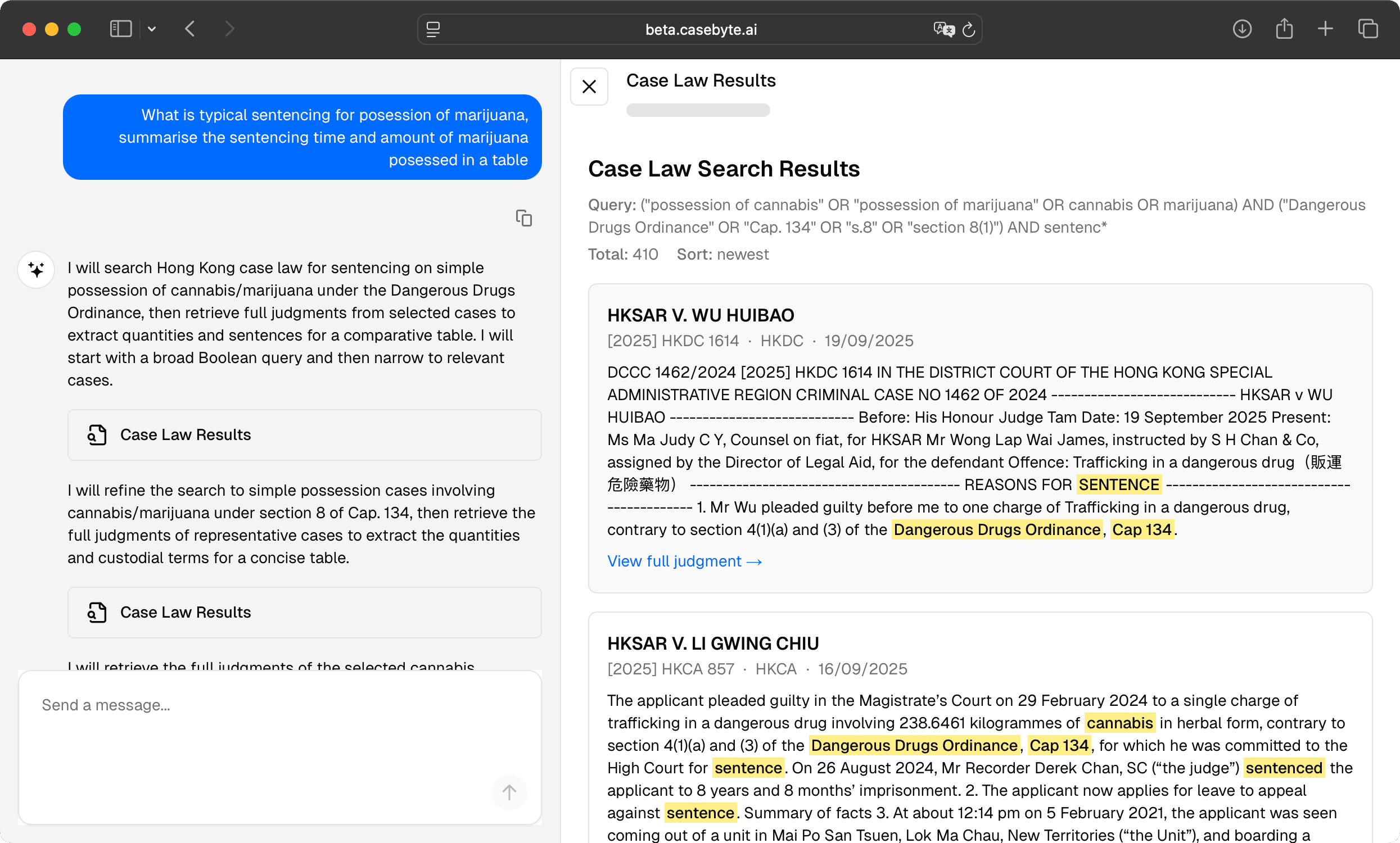Share the current page
Viewport: 1400px width, 843px height.
[x=1284, y=28]
